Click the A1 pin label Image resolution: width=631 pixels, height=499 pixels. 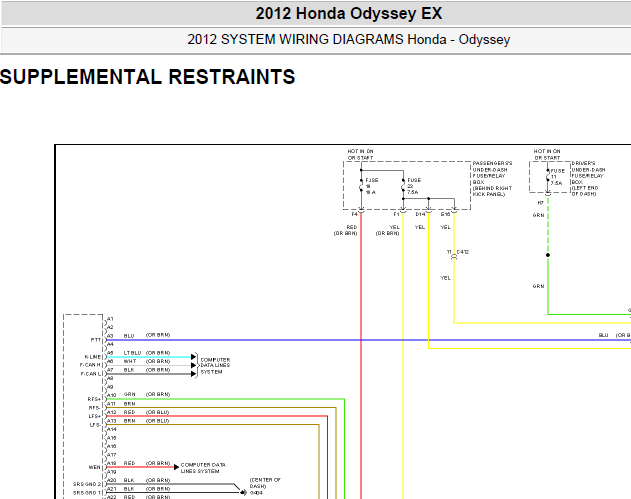pos(111,319)
